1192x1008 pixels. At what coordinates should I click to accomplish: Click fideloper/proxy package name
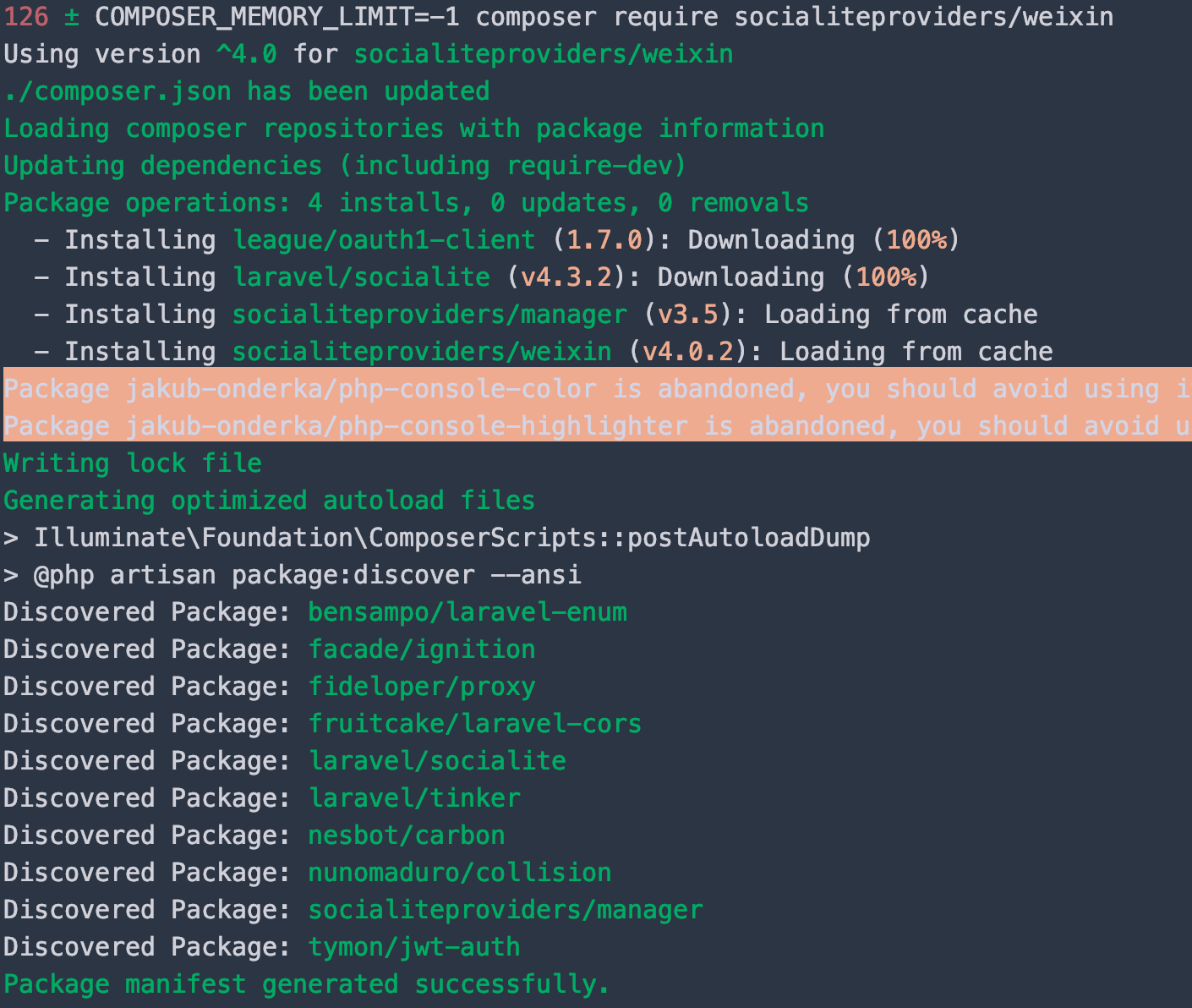point(422,687)
